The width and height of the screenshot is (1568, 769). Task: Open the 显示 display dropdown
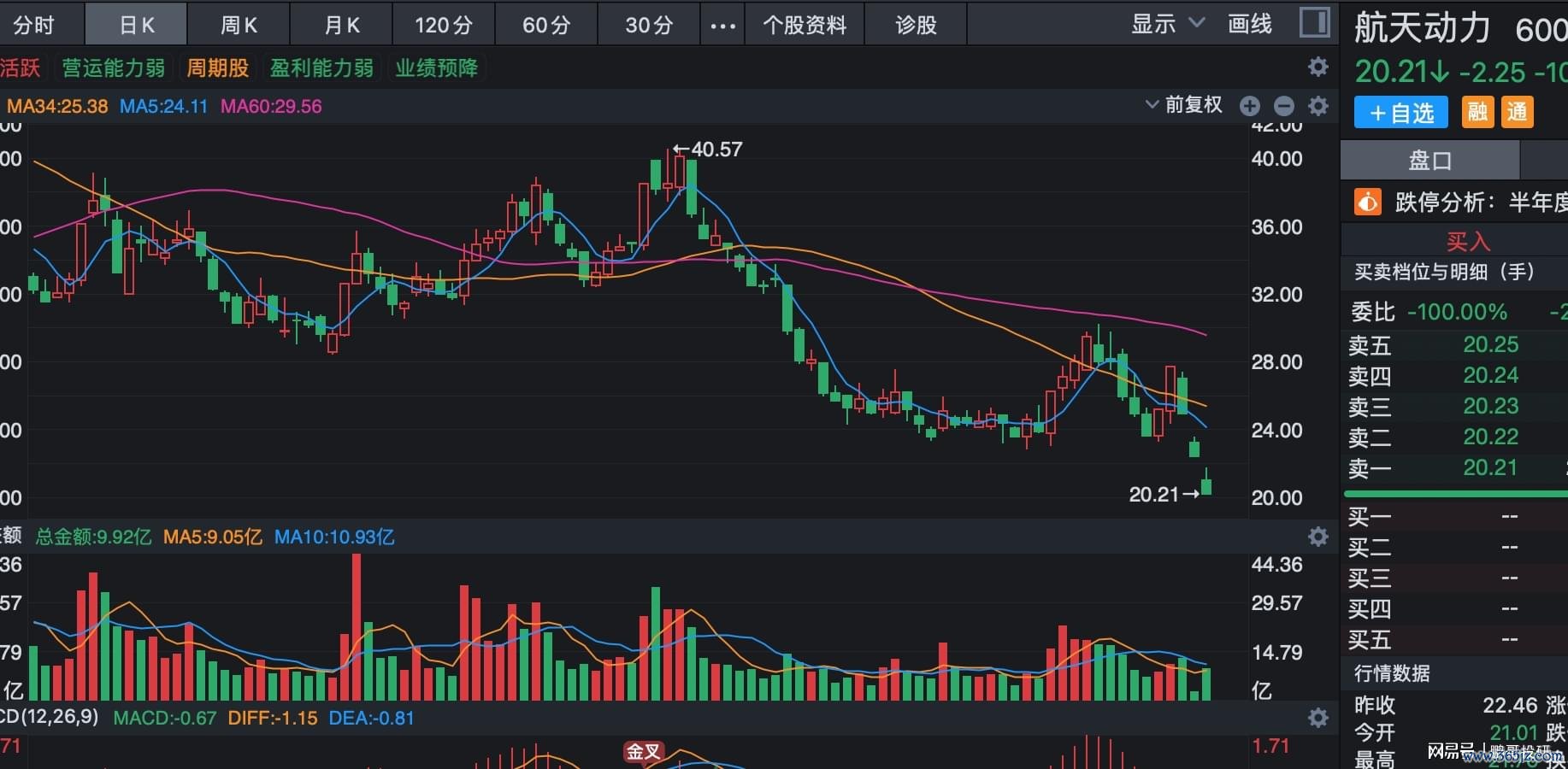[1168, 24]
